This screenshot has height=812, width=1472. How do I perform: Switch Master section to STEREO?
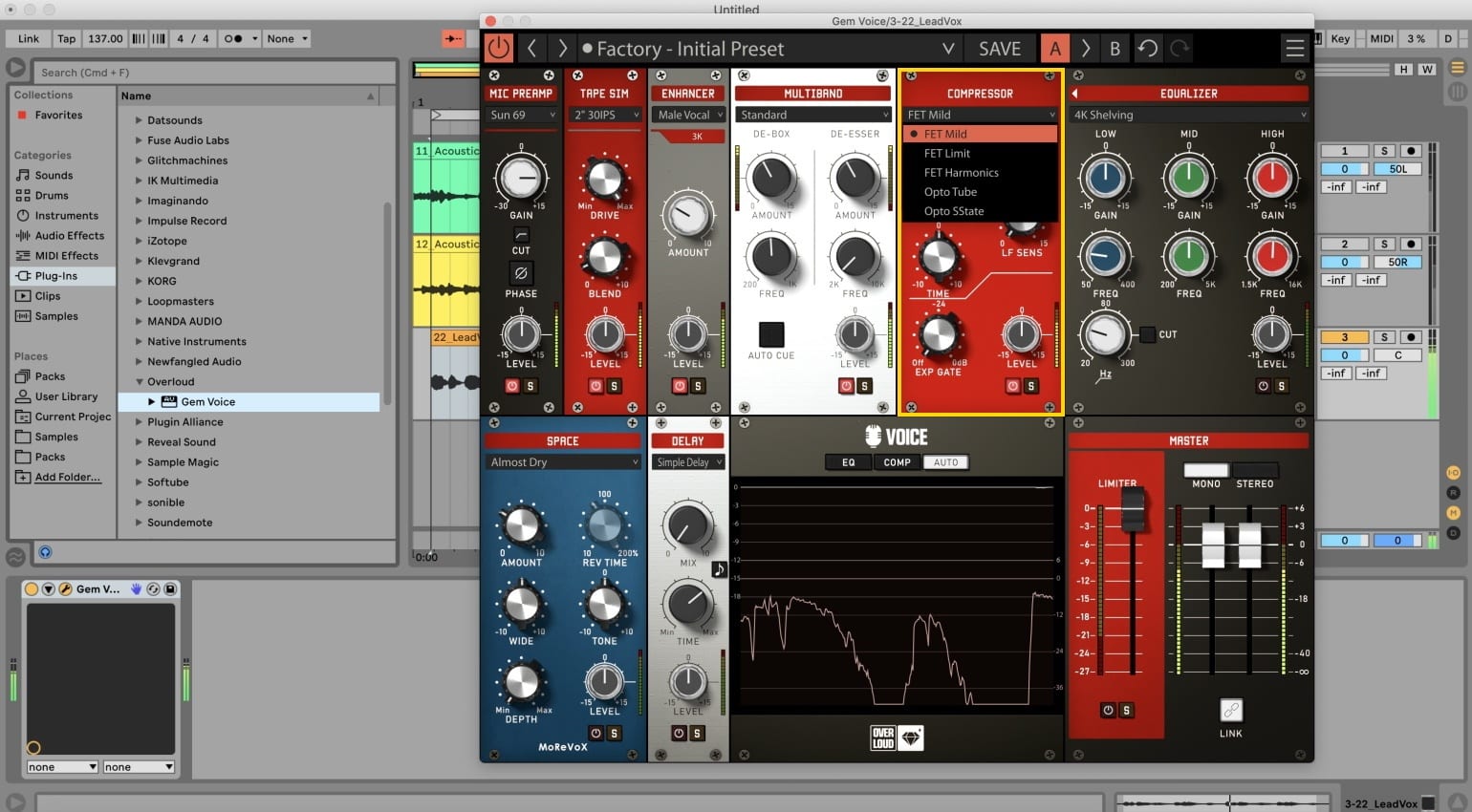click(1254, 471)
